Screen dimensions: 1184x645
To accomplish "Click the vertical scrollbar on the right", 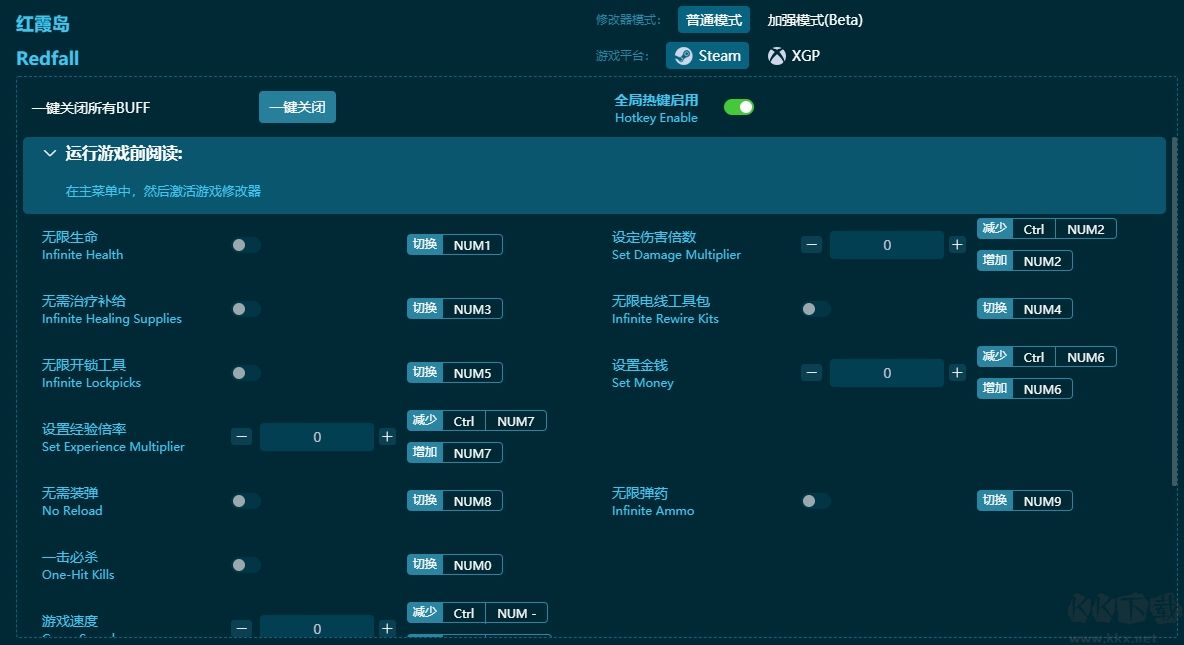I will pos(1173,311).
